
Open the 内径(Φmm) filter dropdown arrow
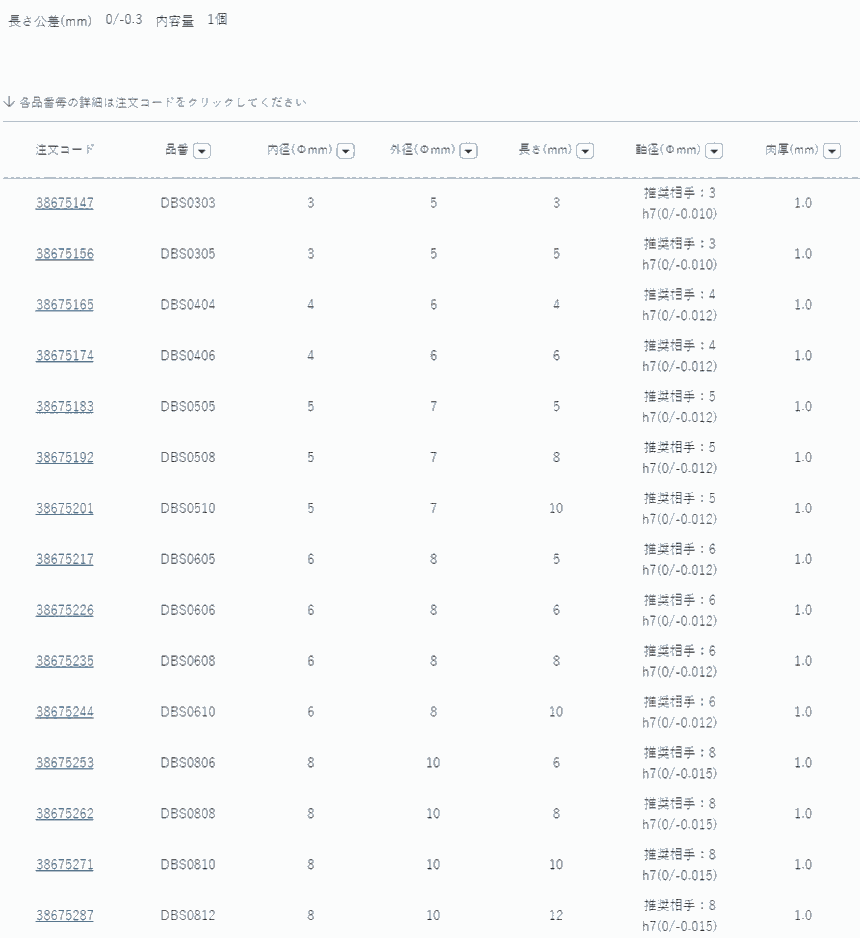coord(346,151)
